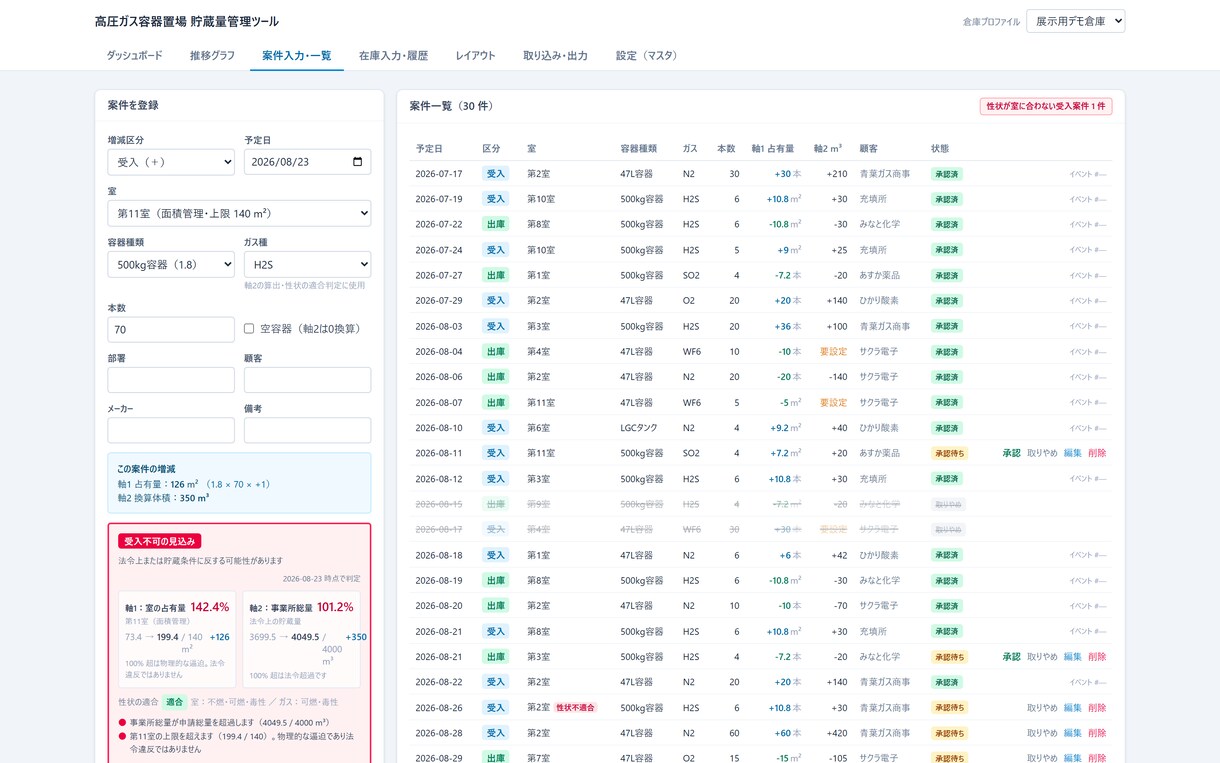This screenshot has width=1220, height=763.
Task: Click the 状態 column header
Action: pos(940,148)
